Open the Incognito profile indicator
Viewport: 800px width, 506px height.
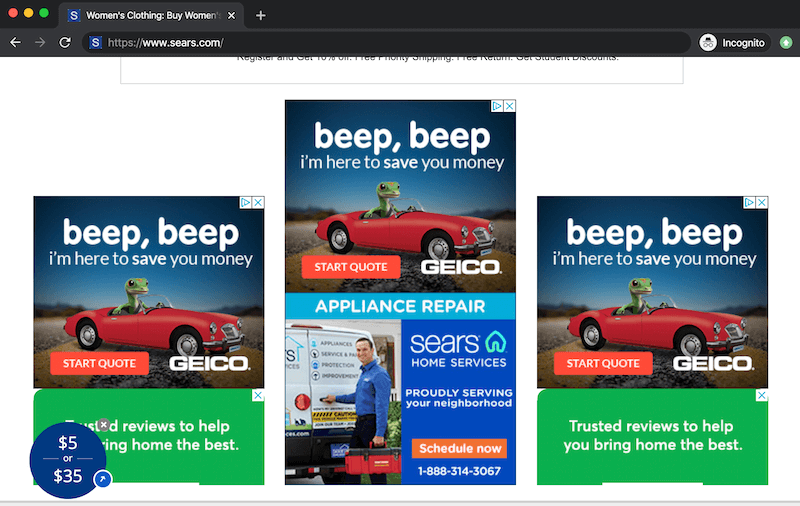pyautogui.click(x=732, y=42)
